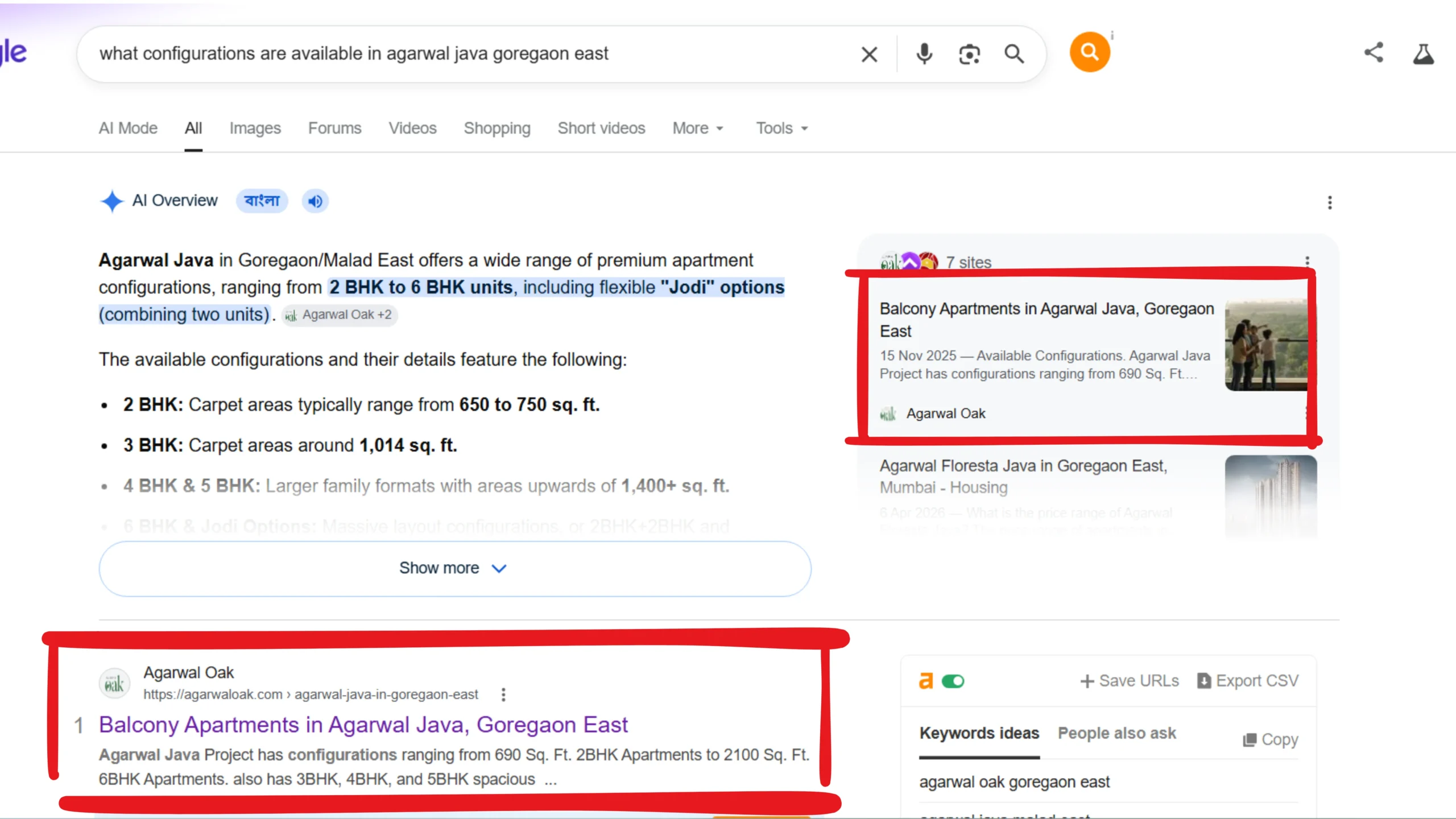Open the Balcony Apartments source card title
Viewport: 1456px width, 819px height.
pos(1046,320)
